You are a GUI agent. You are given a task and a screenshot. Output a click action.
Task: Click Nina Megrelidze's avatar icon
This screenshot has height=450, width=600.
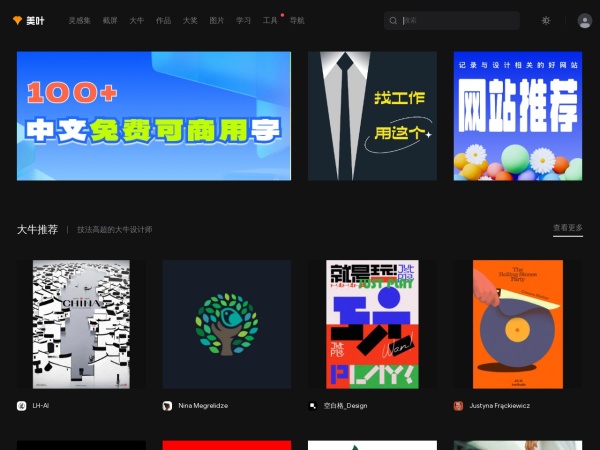coord(167,406)
